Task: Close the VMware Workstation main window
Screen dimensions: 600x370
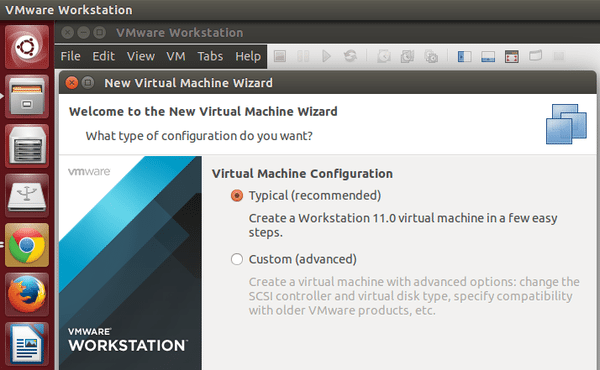Action: point(67,33)
